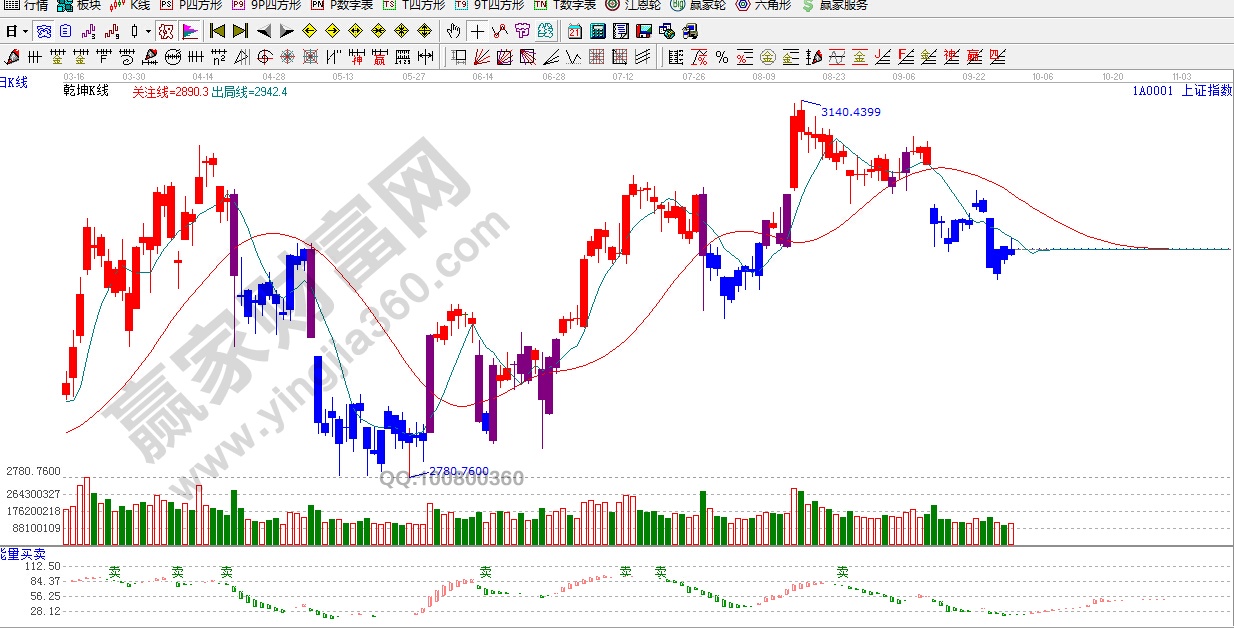Click the 3140.4399 peak price label
This screenshot has width=1234, height=628.
pos(850,111)
